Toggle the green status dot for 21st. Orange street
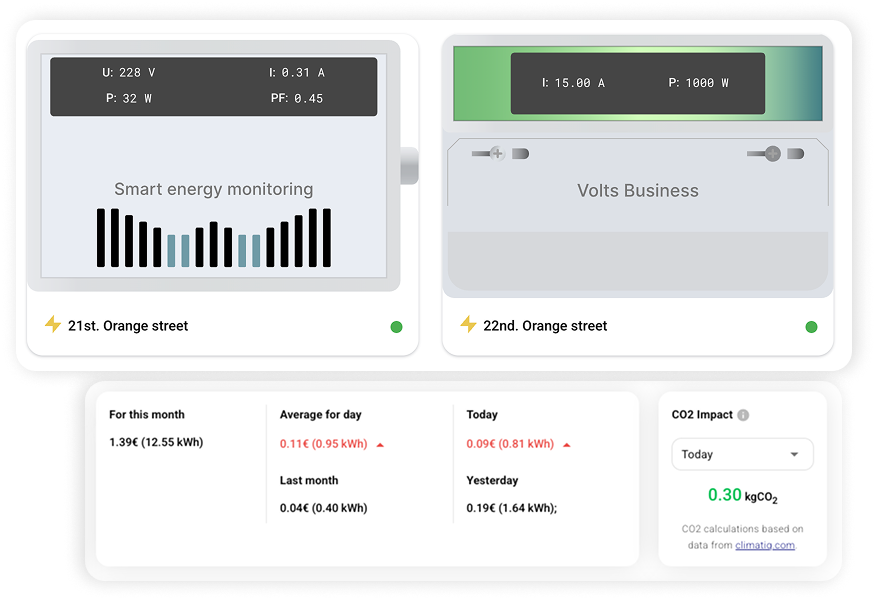Viewport: 876px width, 601px height. (x=396, y=326)
